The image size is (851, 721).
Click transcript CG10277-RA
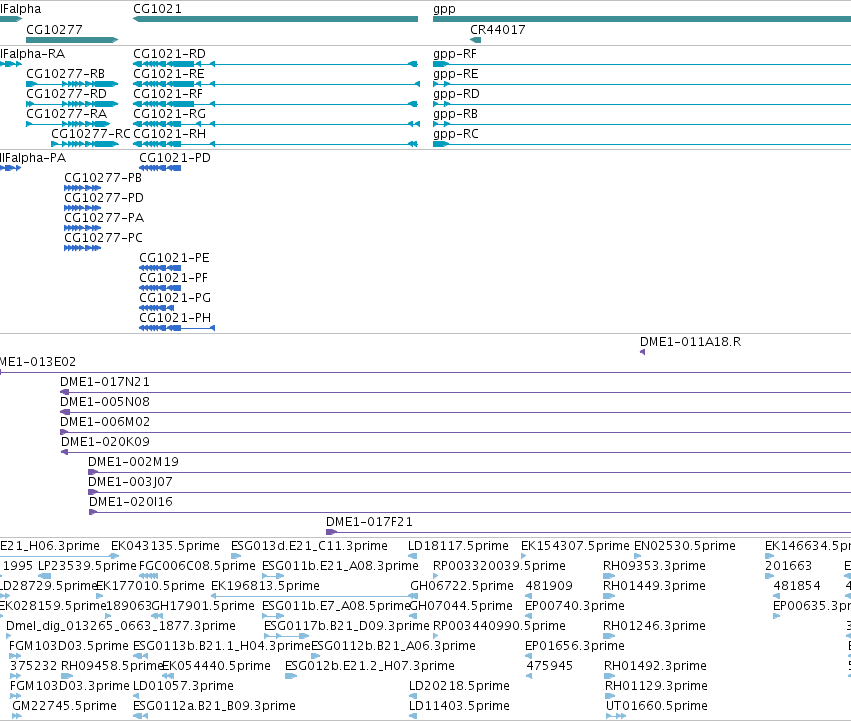68,124
